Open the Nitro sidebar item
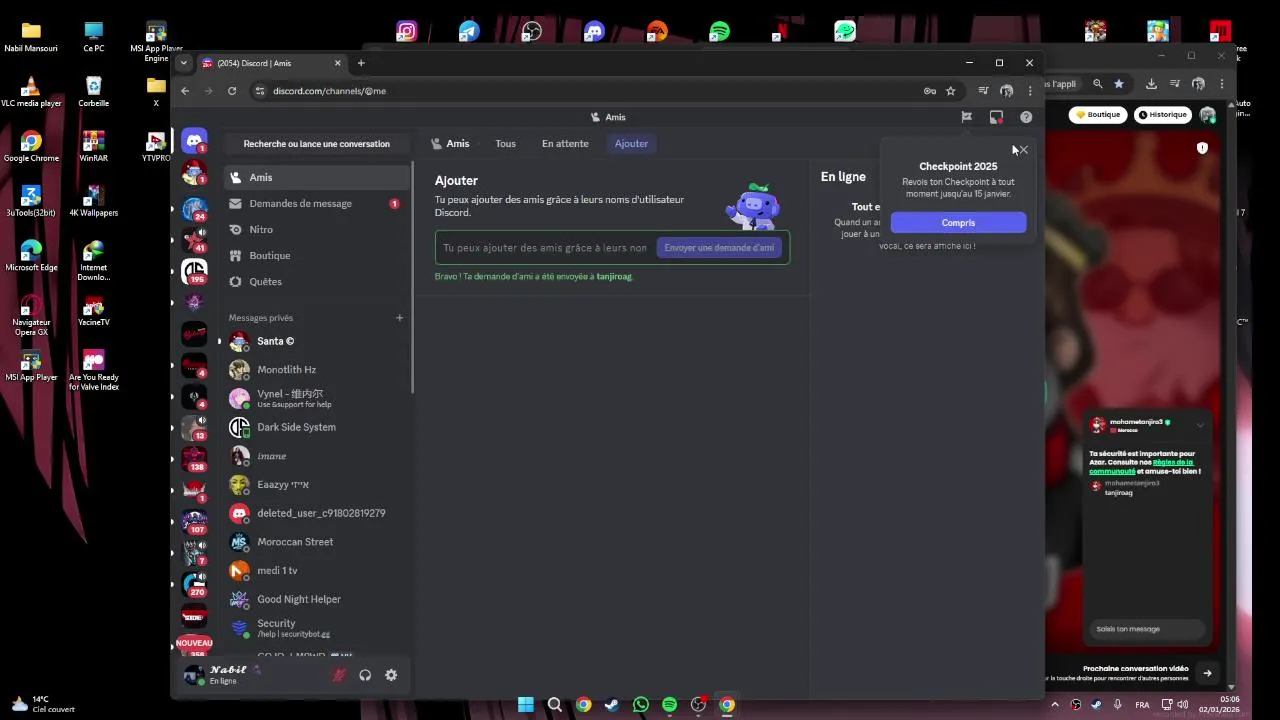1280x720 pixels. coord(316,230)
